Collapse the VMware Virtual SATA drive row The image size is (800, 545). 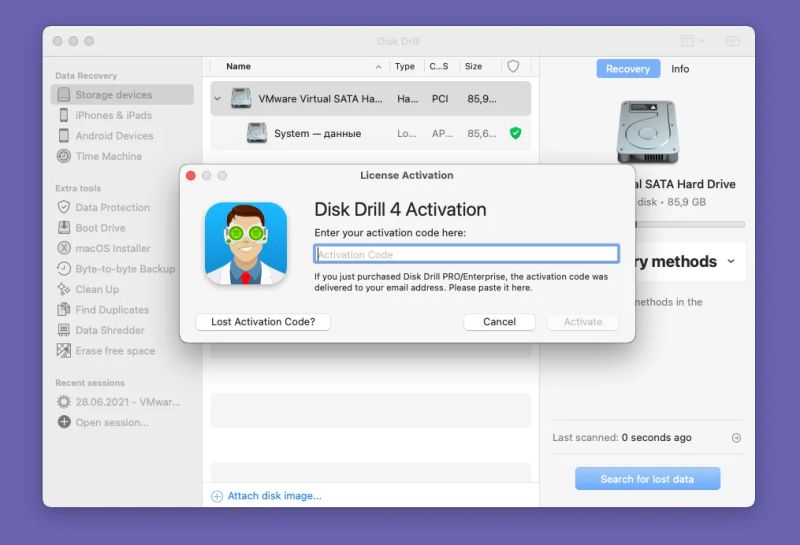point(217,98)
